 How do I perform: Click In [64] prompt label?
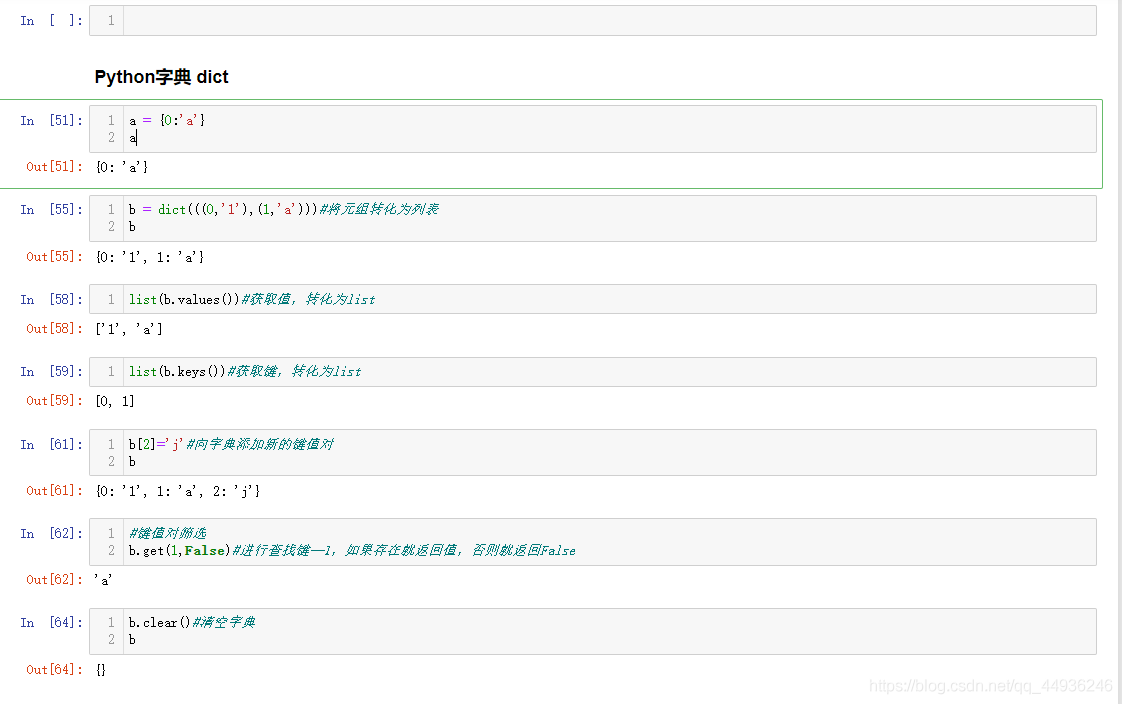pos(51,622)
